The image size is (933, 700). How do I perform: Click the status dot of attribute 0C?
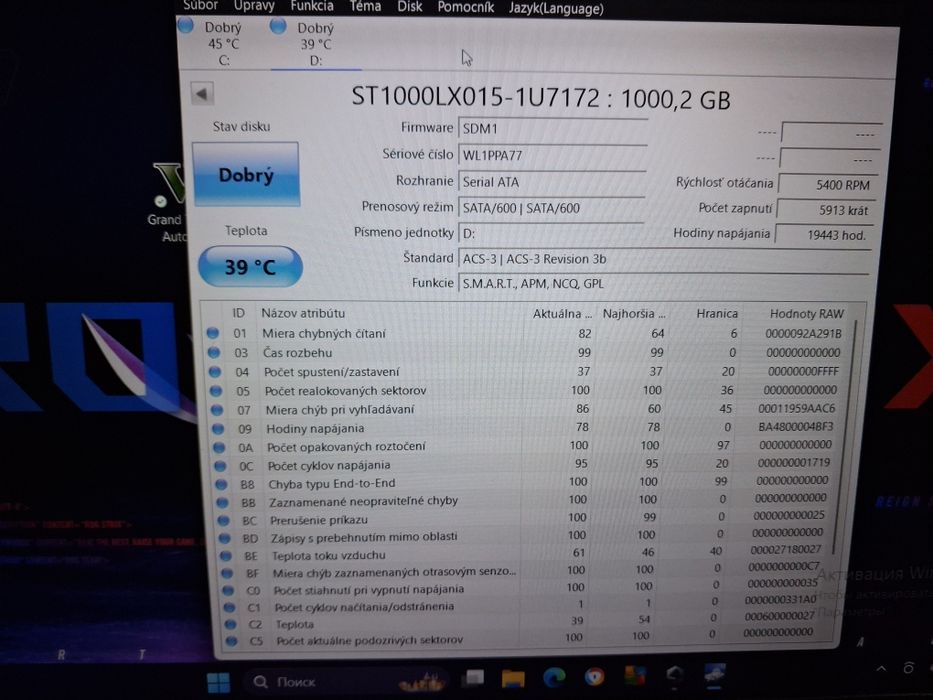pos(221,465)
